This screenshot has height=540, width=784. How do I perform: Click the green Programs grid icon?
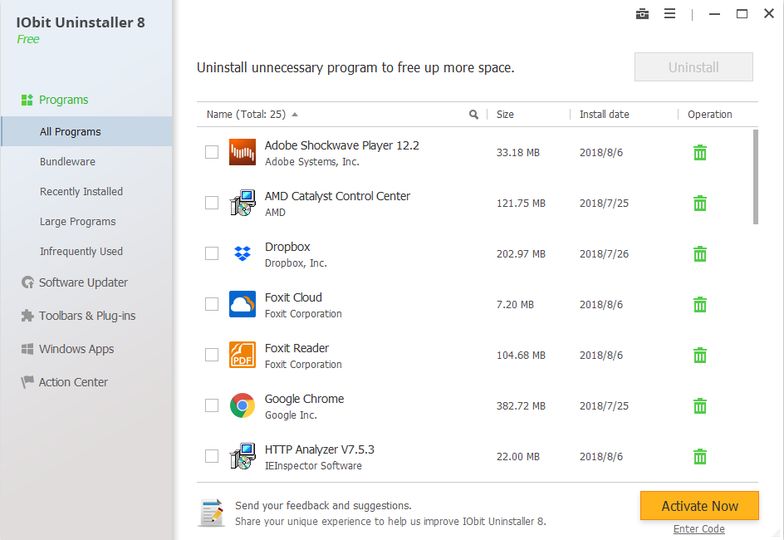(27, 100)
